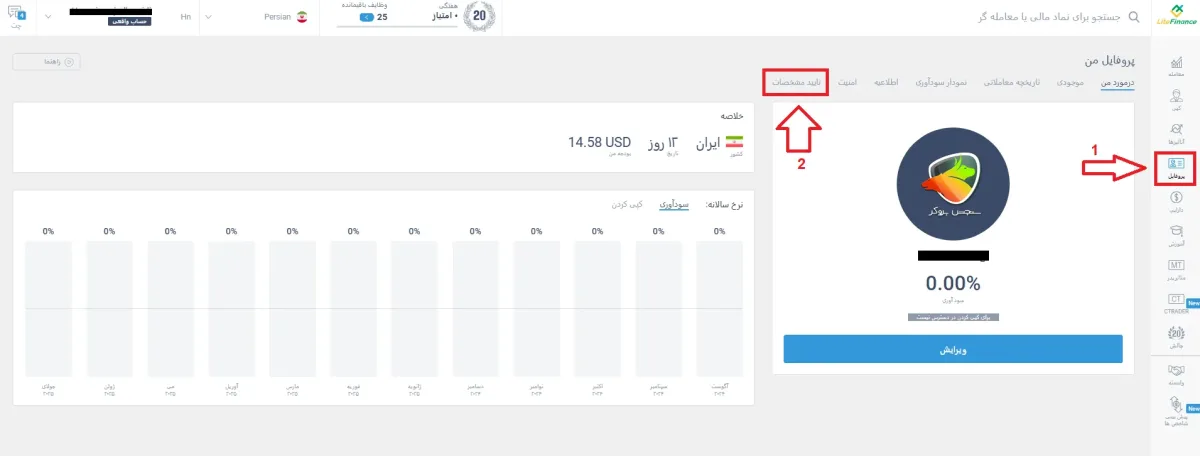Open the Education (آموزش) graduation cap icon

pos(1175,235)
